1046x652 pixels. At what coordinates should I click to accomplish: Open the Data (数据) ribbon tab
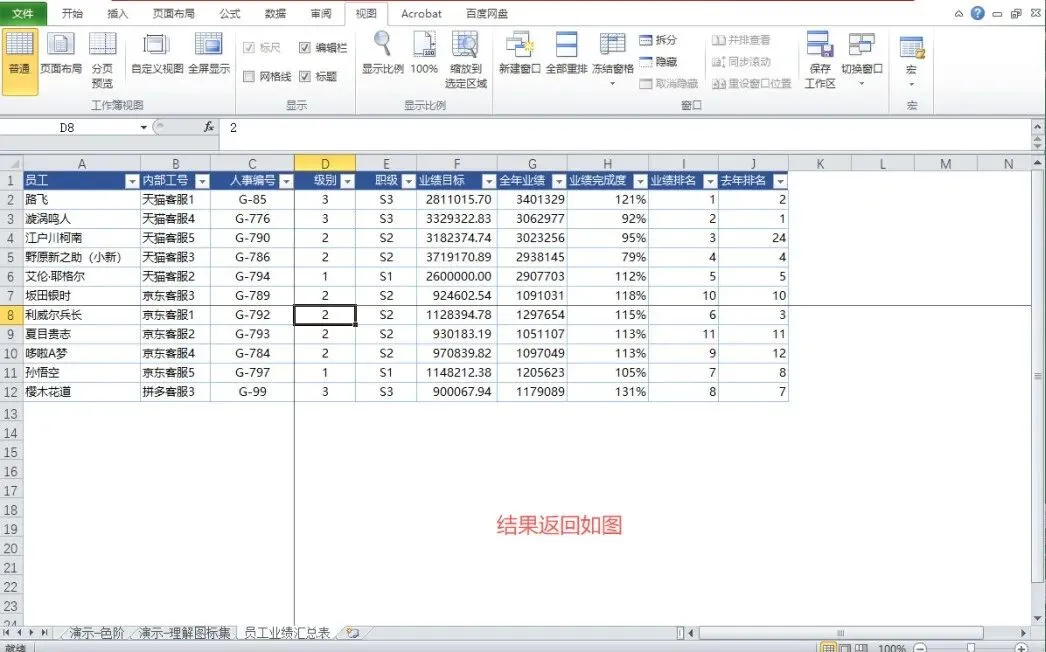click(275, 13)
